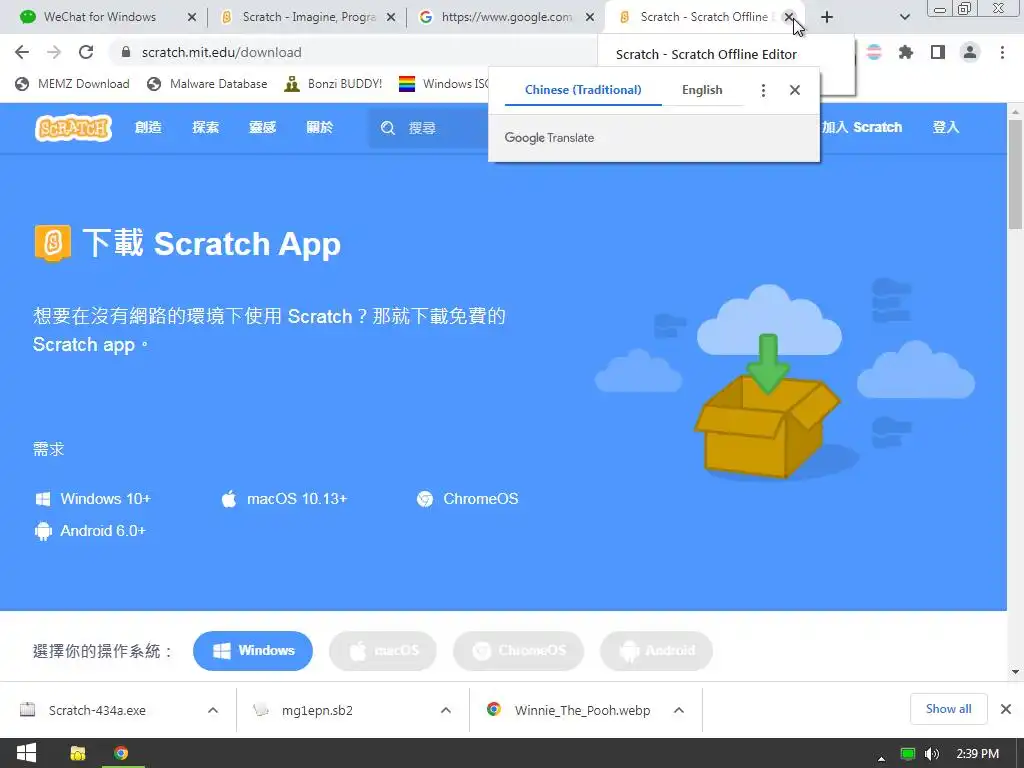1024x768 pixels.
Task: Open the Windows Start menu
Action: [26, 753]
